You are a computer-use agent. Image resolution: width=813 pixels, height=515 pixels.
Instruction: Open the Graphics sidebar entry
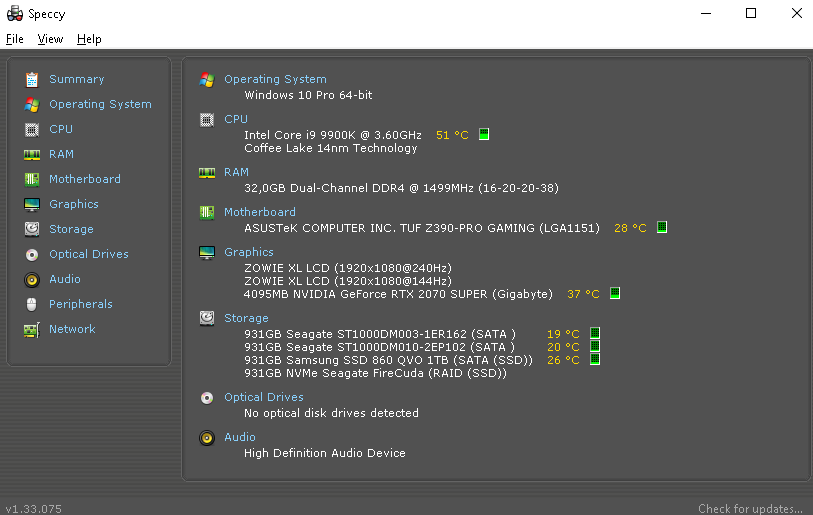pyautogui.click(x=74, y=204)
